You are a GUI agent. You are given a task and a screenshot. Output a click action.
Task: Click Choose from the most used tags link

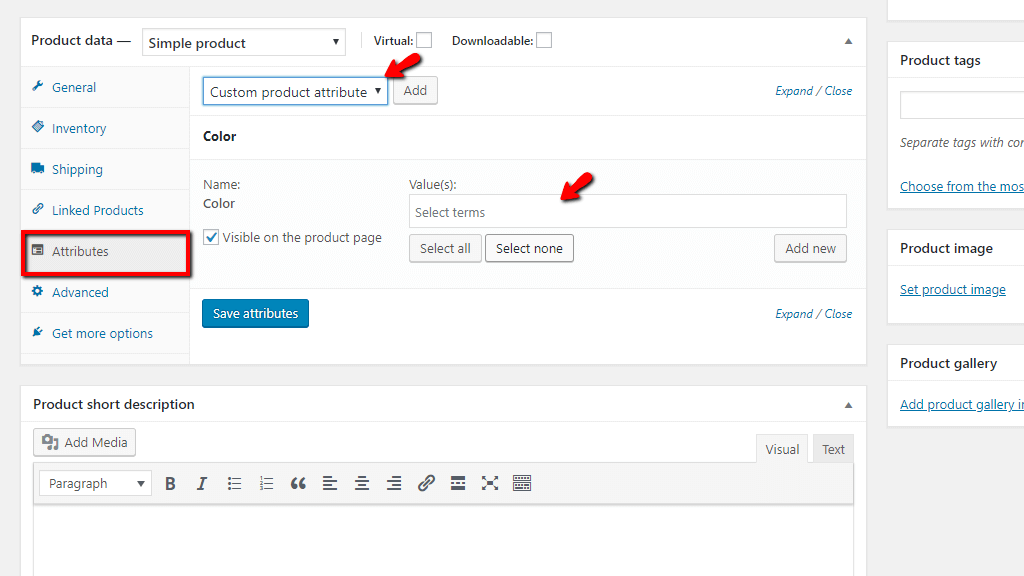click(x=961, y=186)
